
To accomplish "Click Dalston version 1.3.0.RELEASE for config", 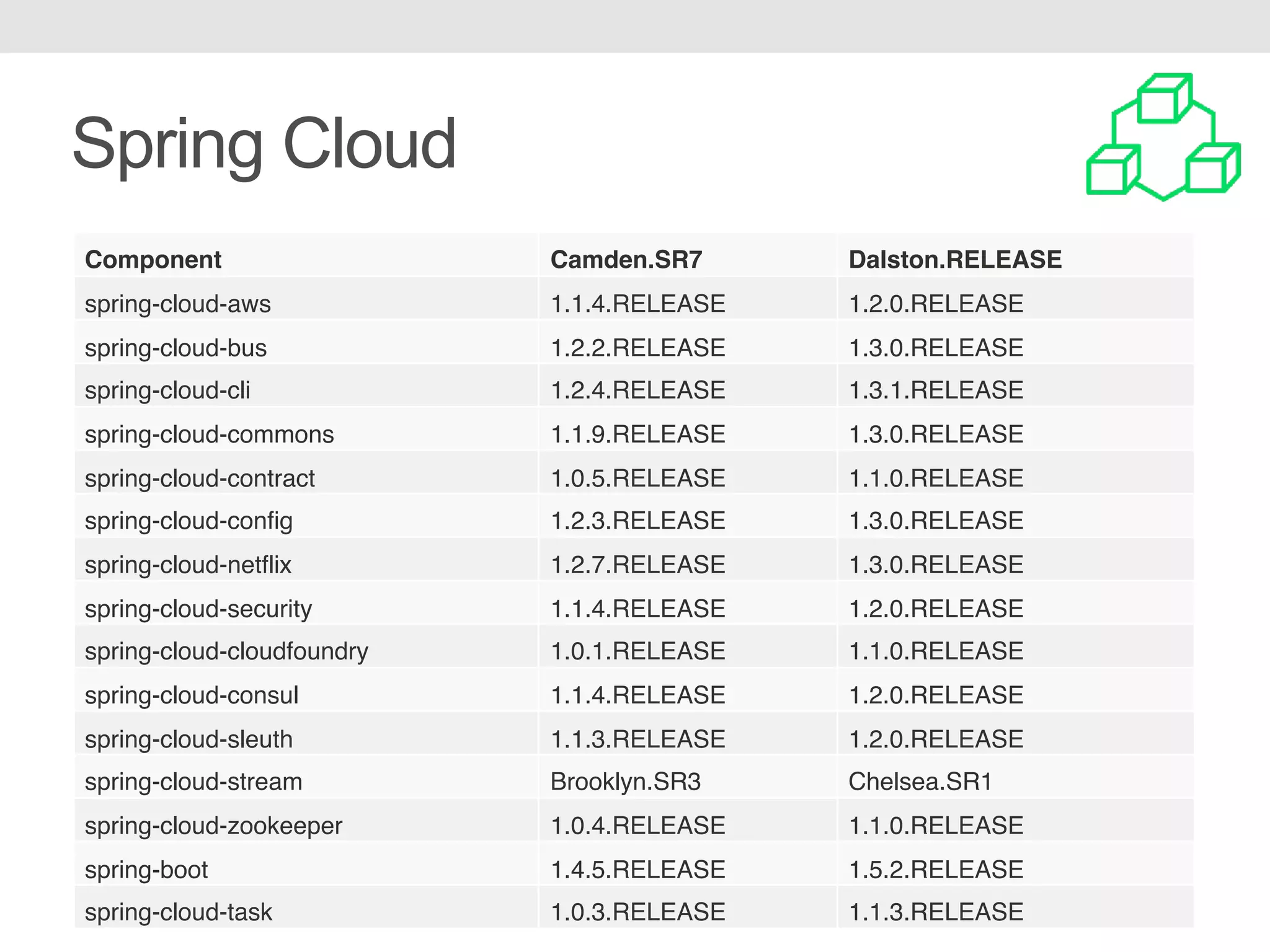I will click(x=936, y=521).
